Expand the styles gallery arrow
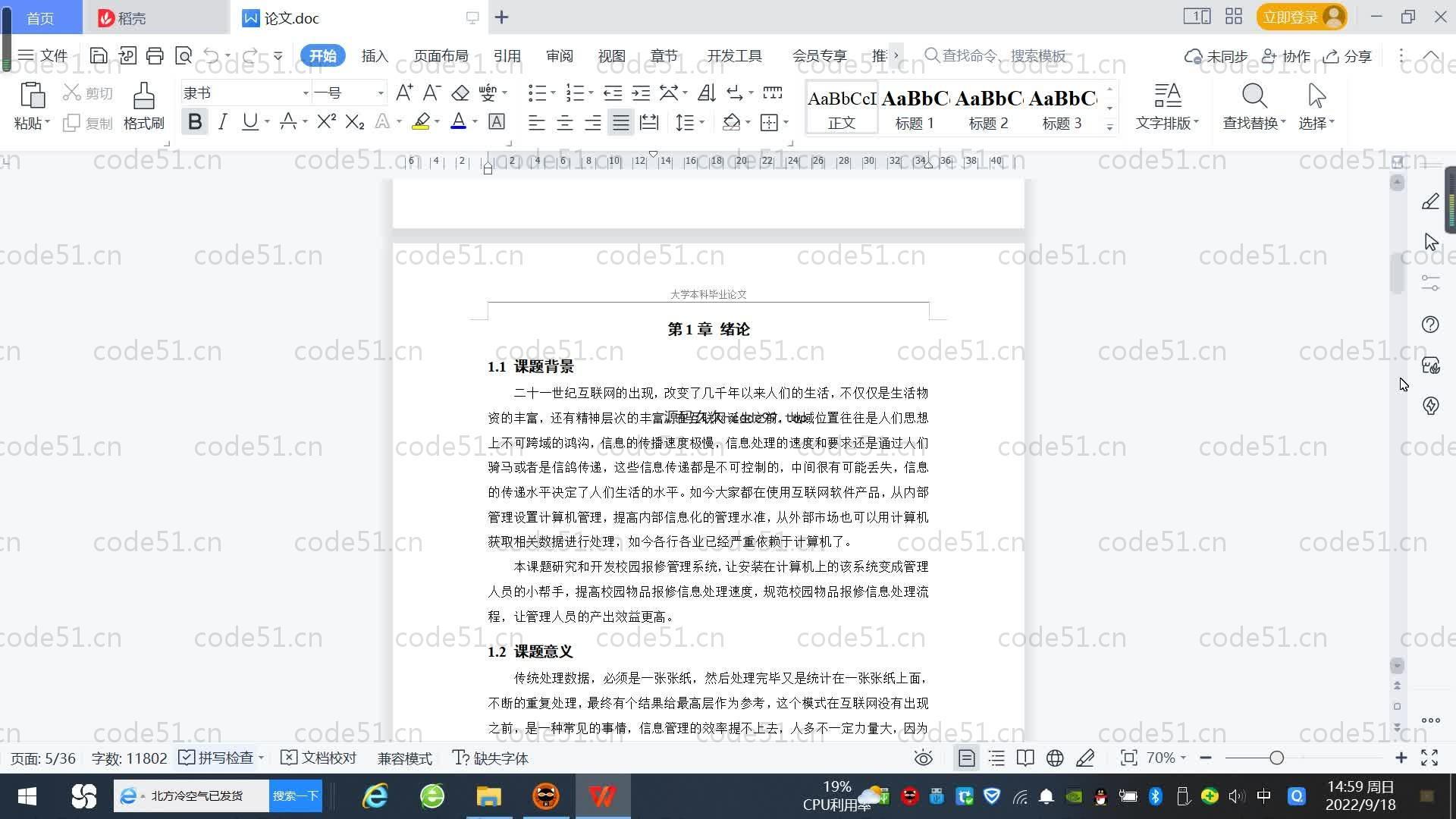The image size is (1456, 819). click(1109, 127)
